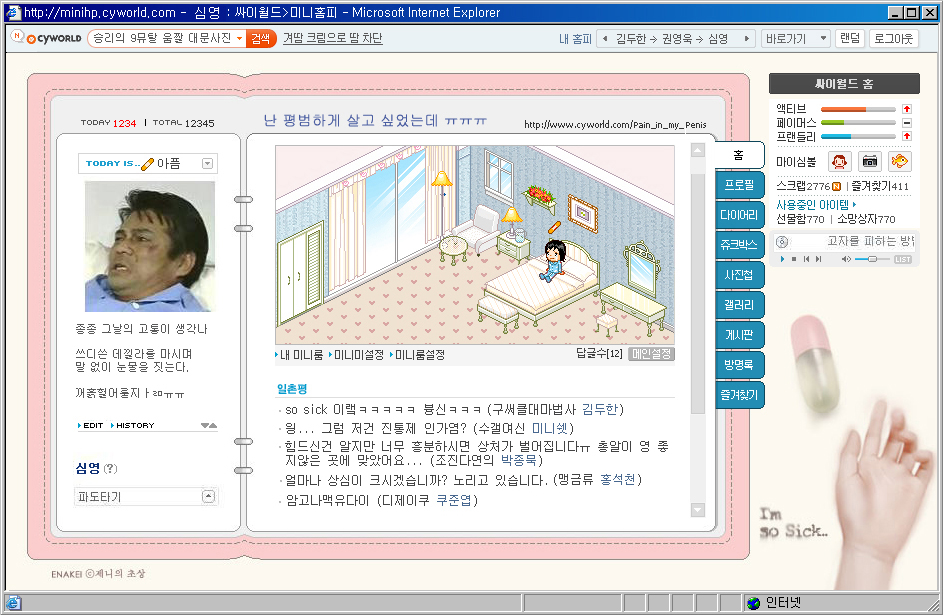Click the goldfish My Symbol icon
This screenshot has width=943, height=615.
(x=900, y=161)
